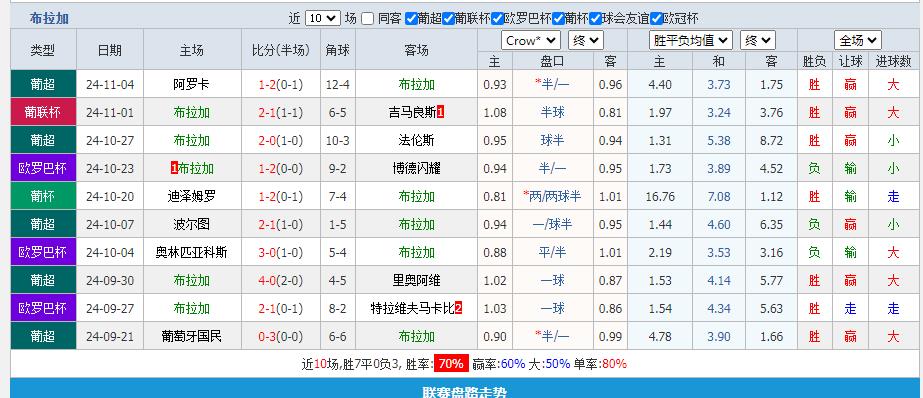Click home team 奥林匹亚科斯
Image resolution: width=923 pixels, height=398 pixels.
(x=191, y=253)
